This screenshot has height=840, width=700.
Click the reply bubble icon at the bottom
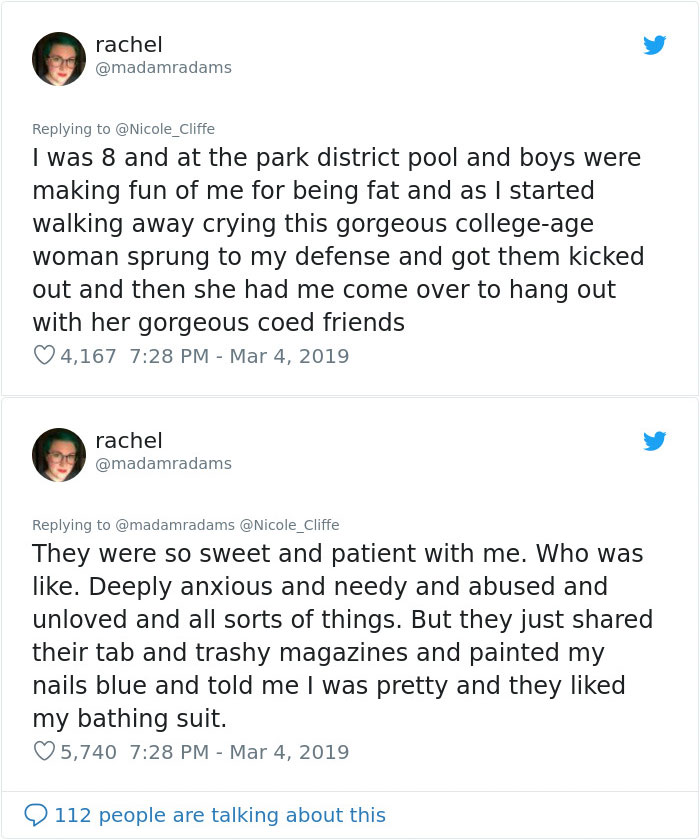point(40,814)
